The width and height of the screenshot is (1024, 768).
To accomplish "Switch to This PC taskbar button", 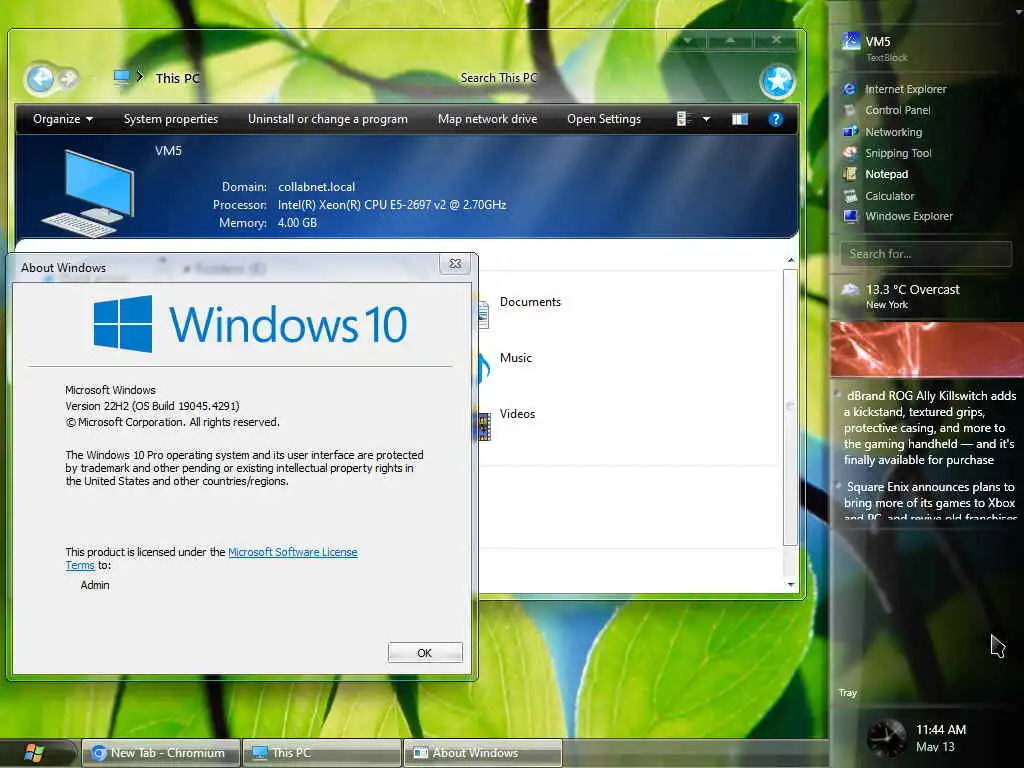I will tap(321, 753).
